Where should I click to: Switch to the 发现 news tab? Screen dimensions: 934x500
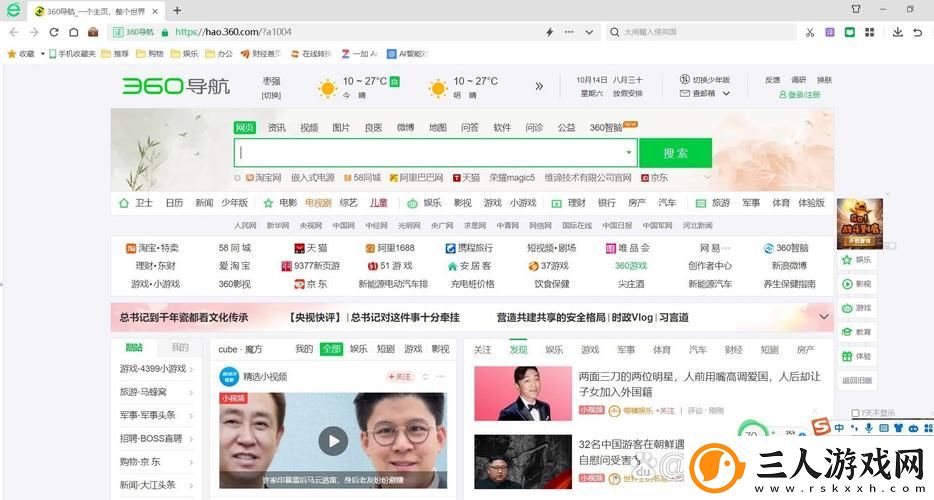point(518,350)
